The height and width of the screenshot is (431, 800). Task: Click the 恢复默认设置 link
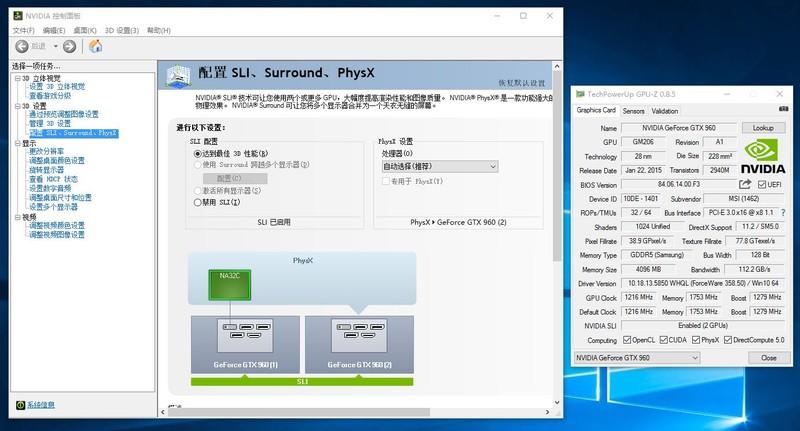[521, 83]
